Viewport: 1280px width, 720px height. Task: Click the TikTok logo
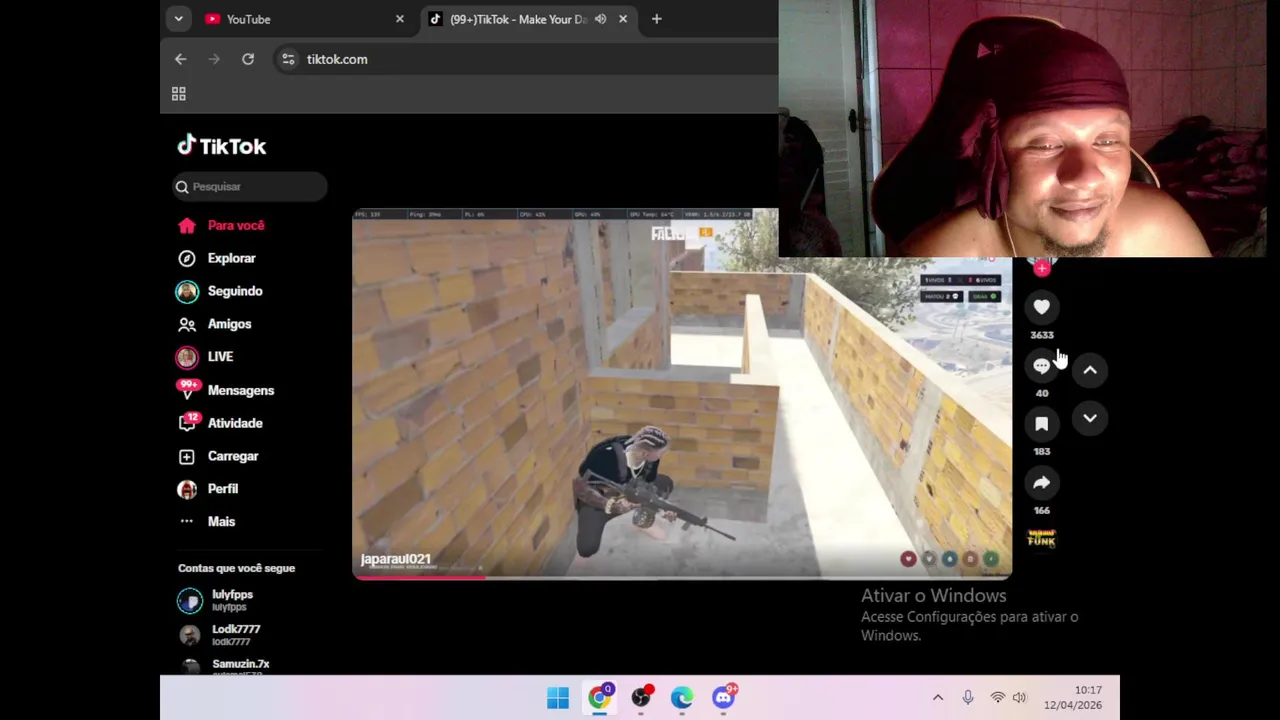click(x=222, y=146)
